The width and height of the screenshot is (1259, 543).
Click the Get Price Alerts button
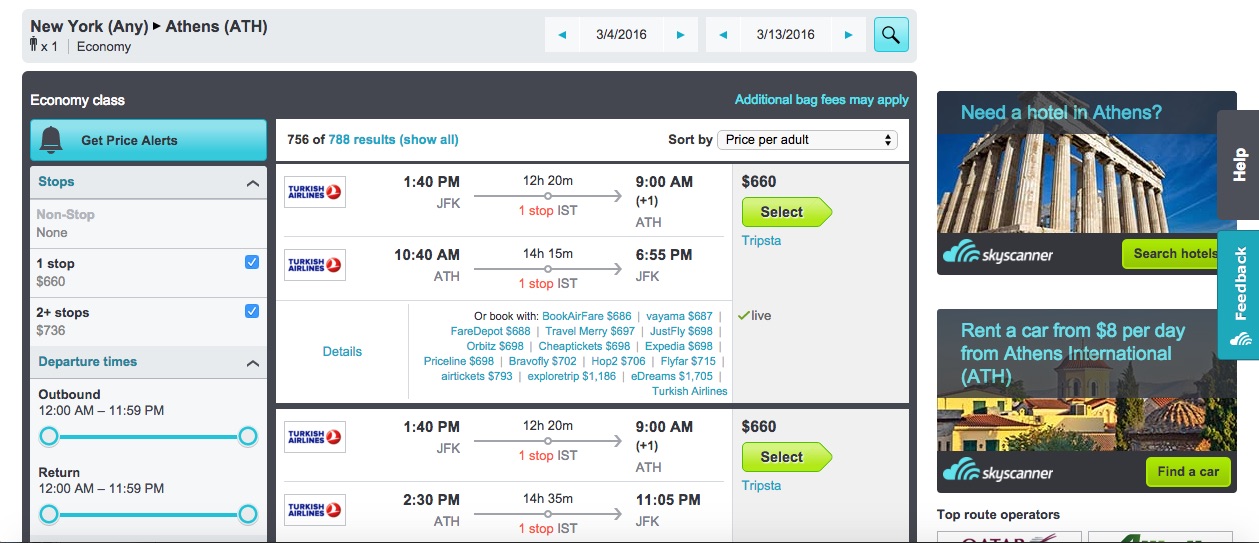coord(148,140)
